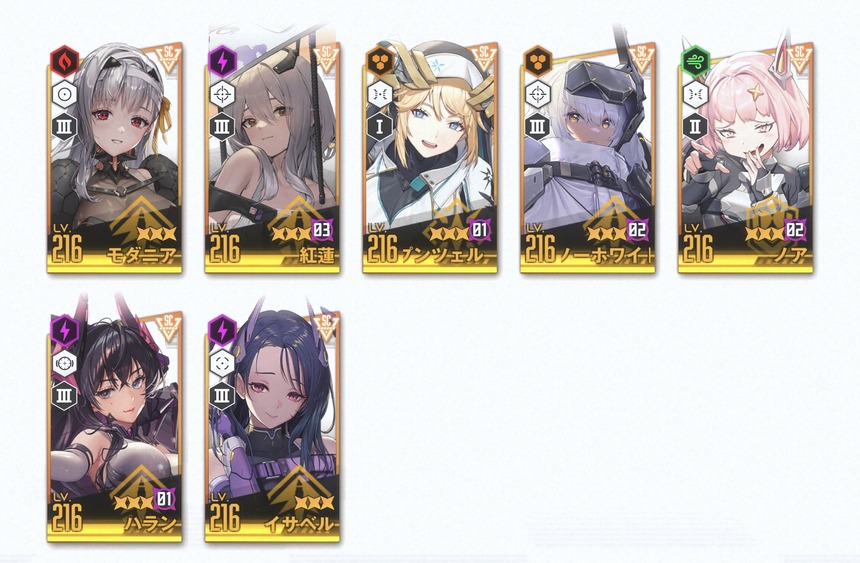Click the SC badge on イサベル card

(x=326, y=325)
